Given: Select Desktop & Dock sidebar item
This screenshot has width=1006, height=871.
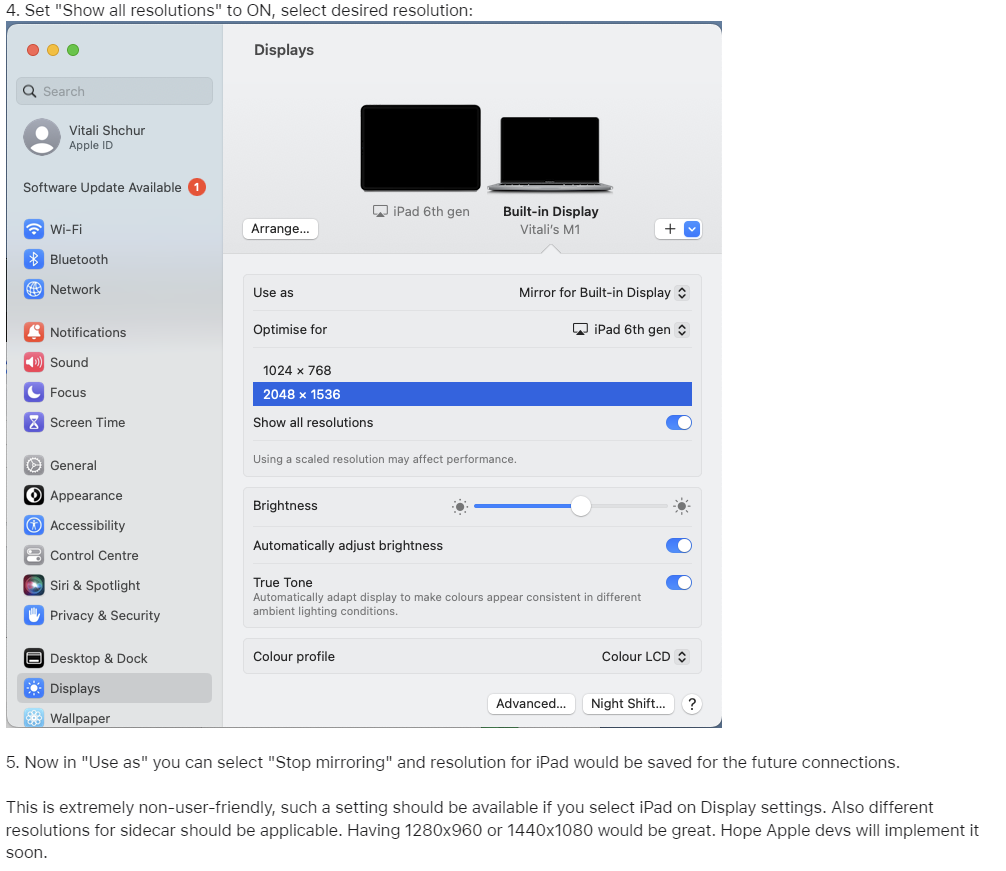Looking at the screenshot, I should click(99, 659).
